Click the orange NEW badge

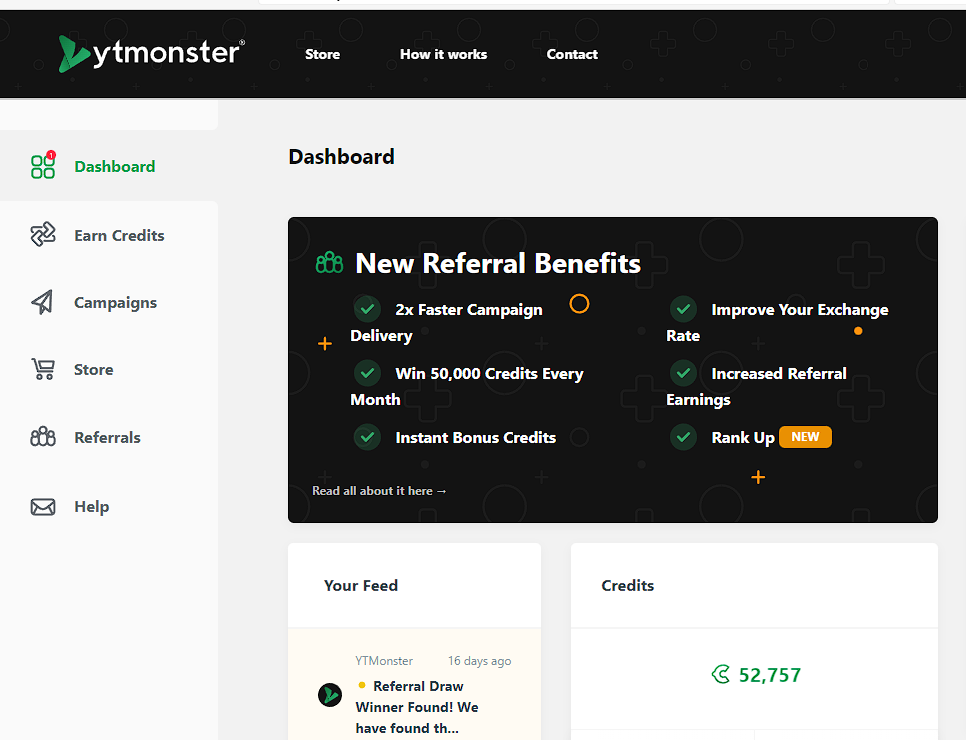pos(805,437)
